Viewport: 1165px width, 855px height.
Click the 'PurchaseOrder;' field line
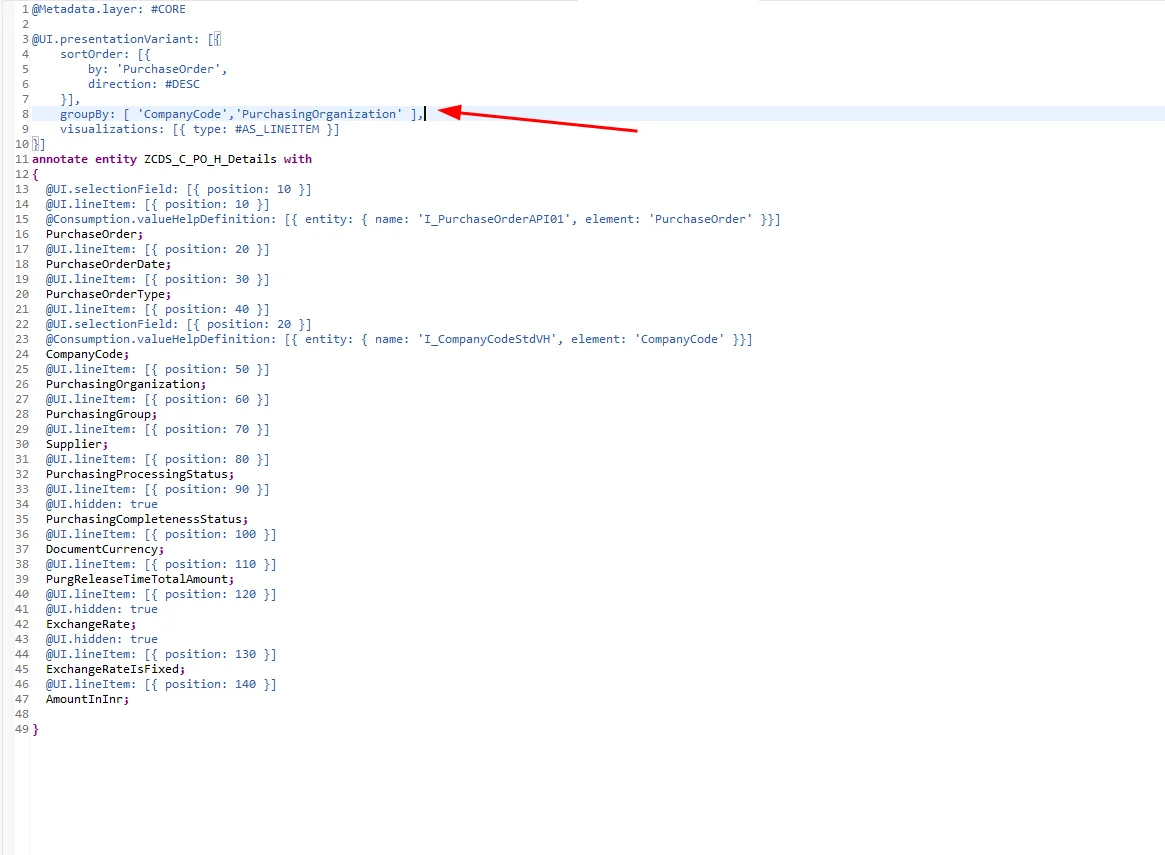(x=94, y=234)
